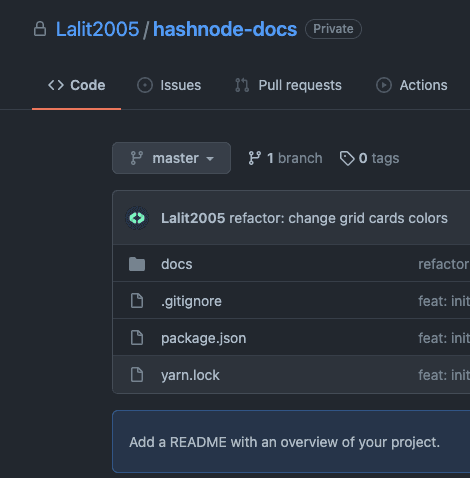The width and height of the screenshot is (470, 478).
Task: Click the git-branch icon in master button
Action: pyautogui.click(x=137, y=158)
